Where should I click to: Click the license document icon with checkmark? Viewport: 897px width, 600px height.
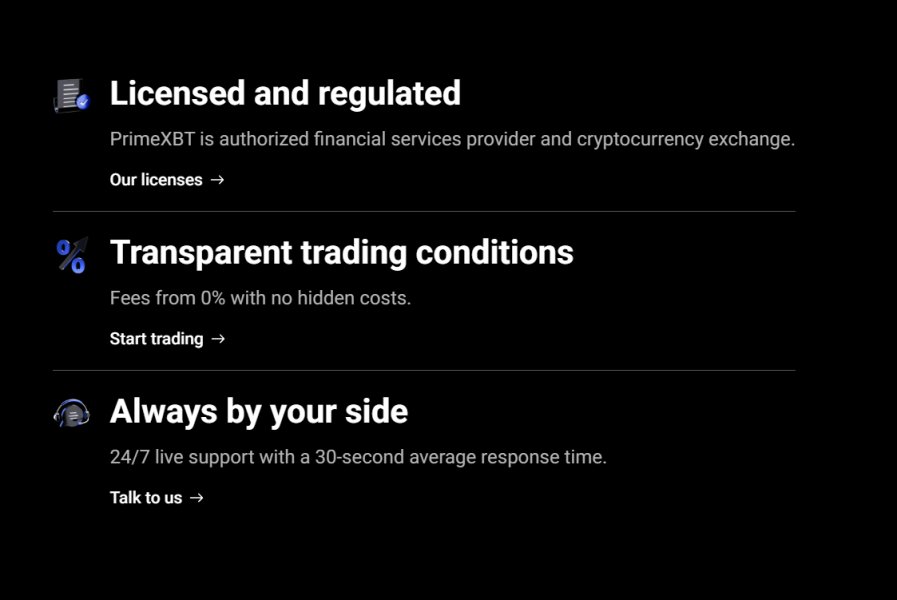tap(71, 96)
